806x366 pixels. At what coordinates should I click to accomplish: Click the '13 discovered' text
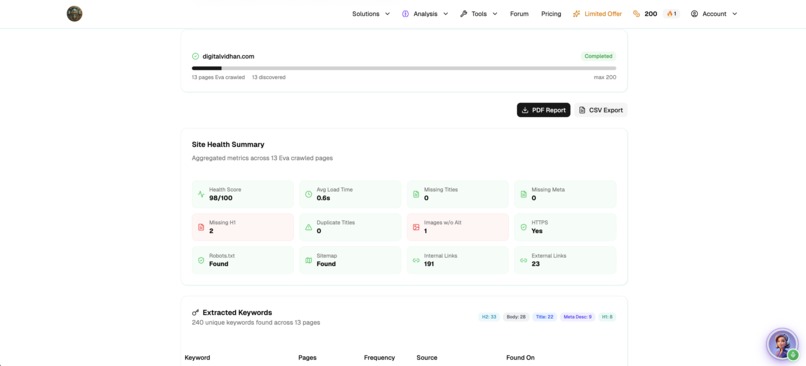click(x=269, y=77)
